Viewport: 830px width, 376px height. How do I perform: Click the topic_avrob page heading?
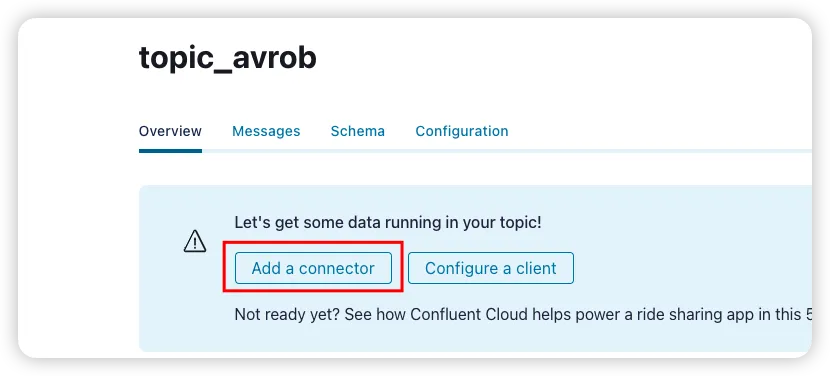(x=228, y=58)
